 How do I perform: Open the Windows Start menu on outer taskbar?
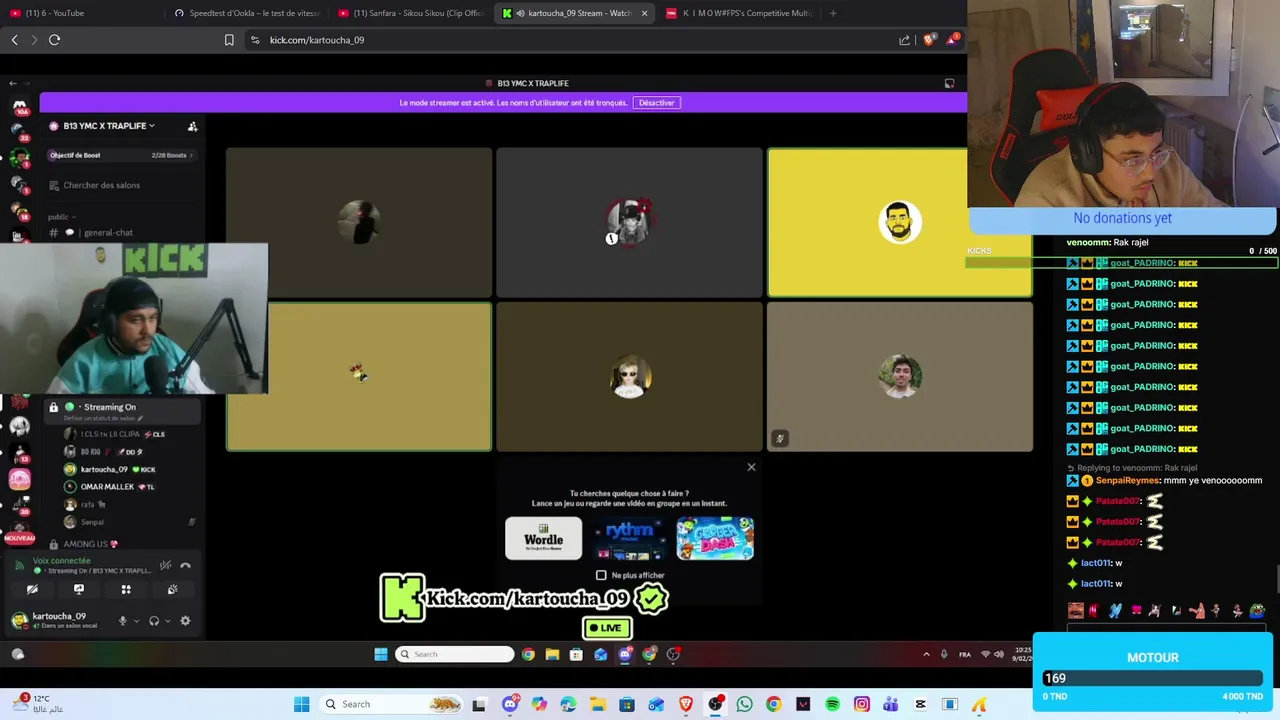tap(301, 704)
